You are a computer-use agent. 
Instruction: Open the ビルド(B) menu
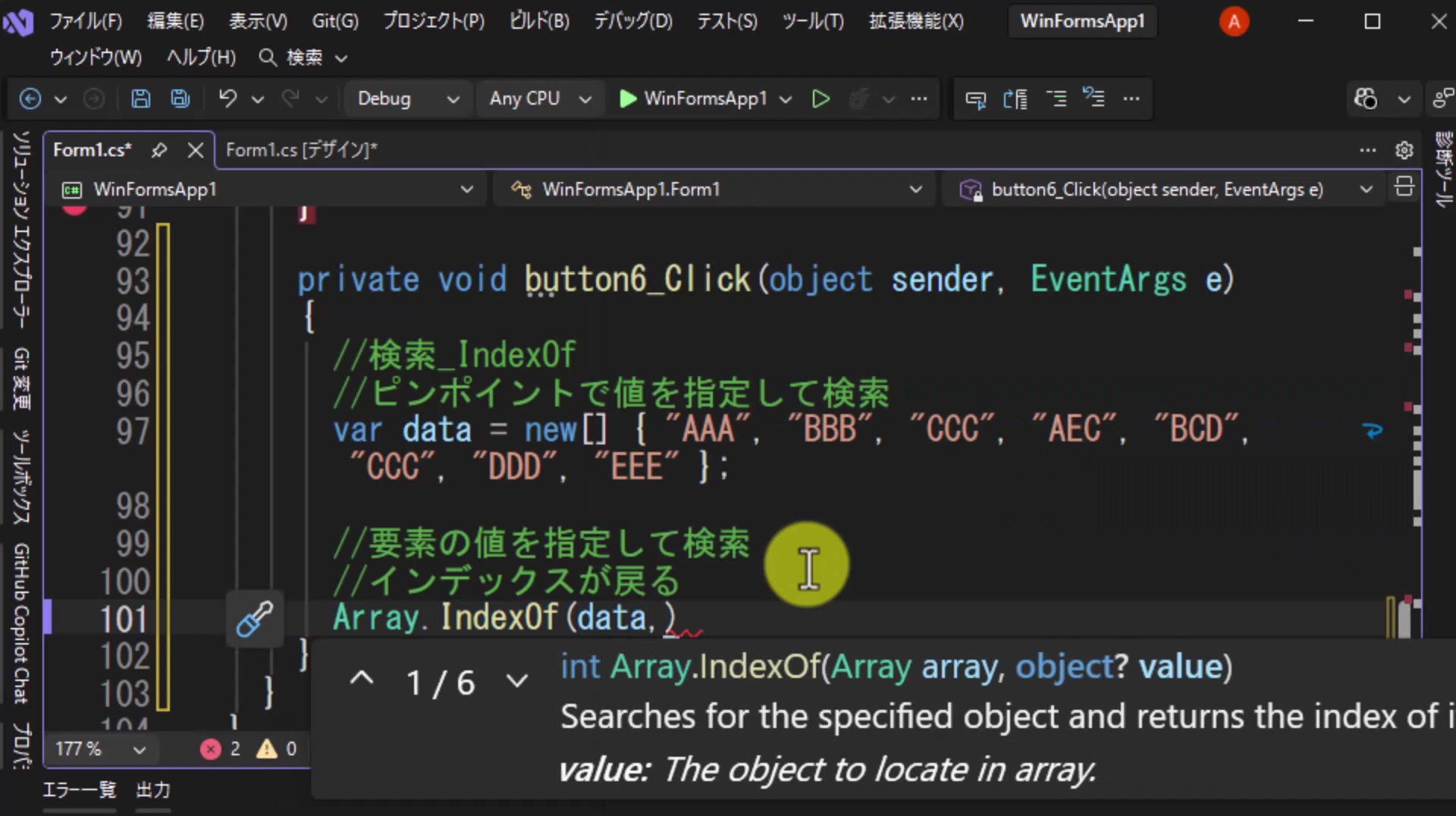click(539, 21)
